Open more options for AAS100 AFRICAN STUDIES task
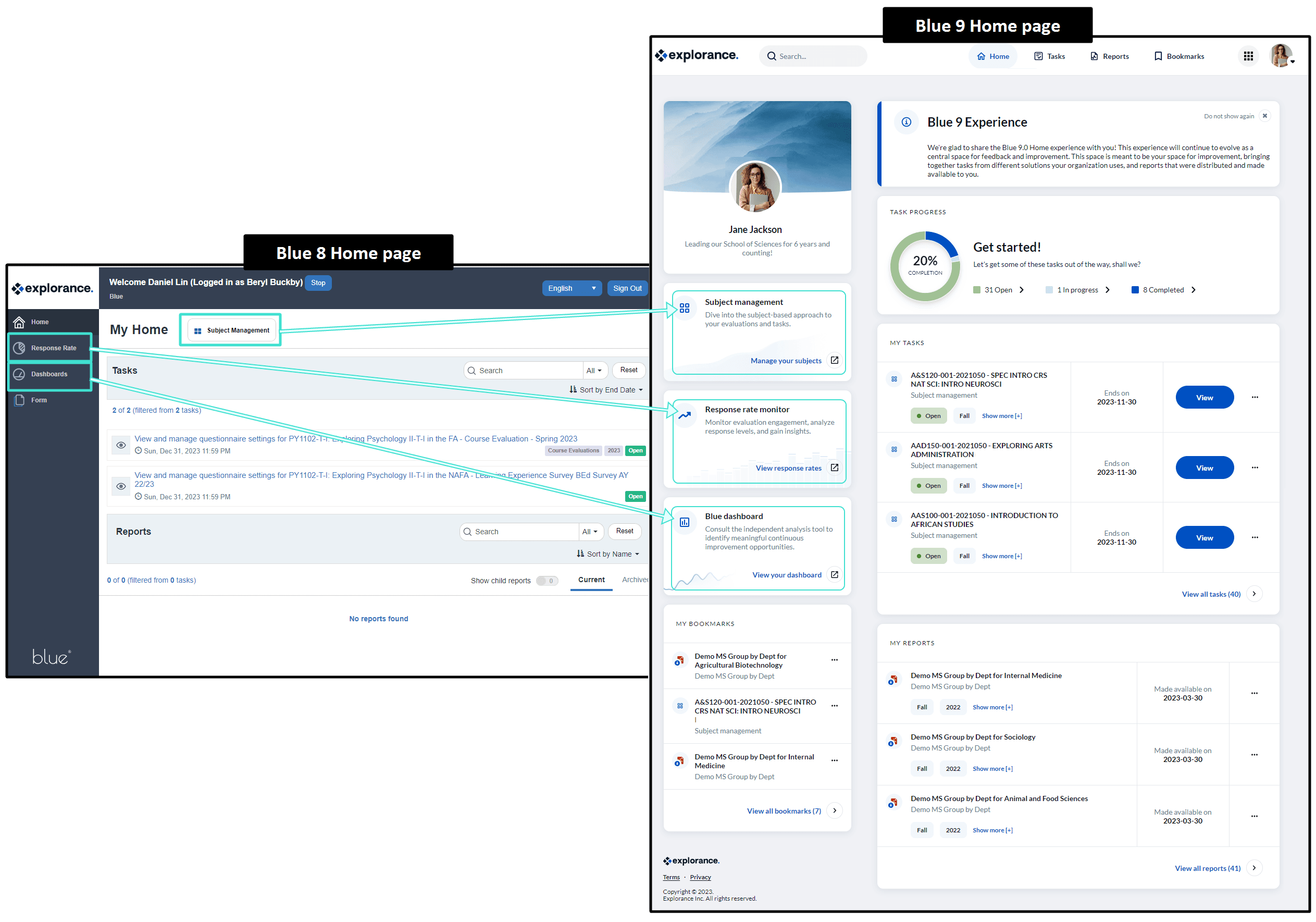 pos(1255,538)
